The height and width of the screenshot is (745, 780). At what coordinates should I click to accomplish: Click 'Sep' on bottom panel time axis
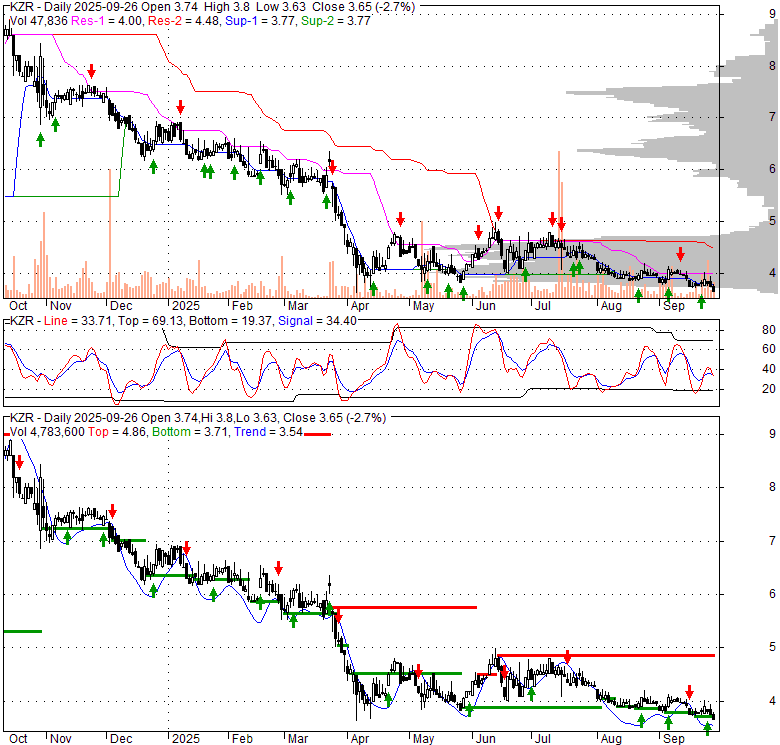click(674, 739)
